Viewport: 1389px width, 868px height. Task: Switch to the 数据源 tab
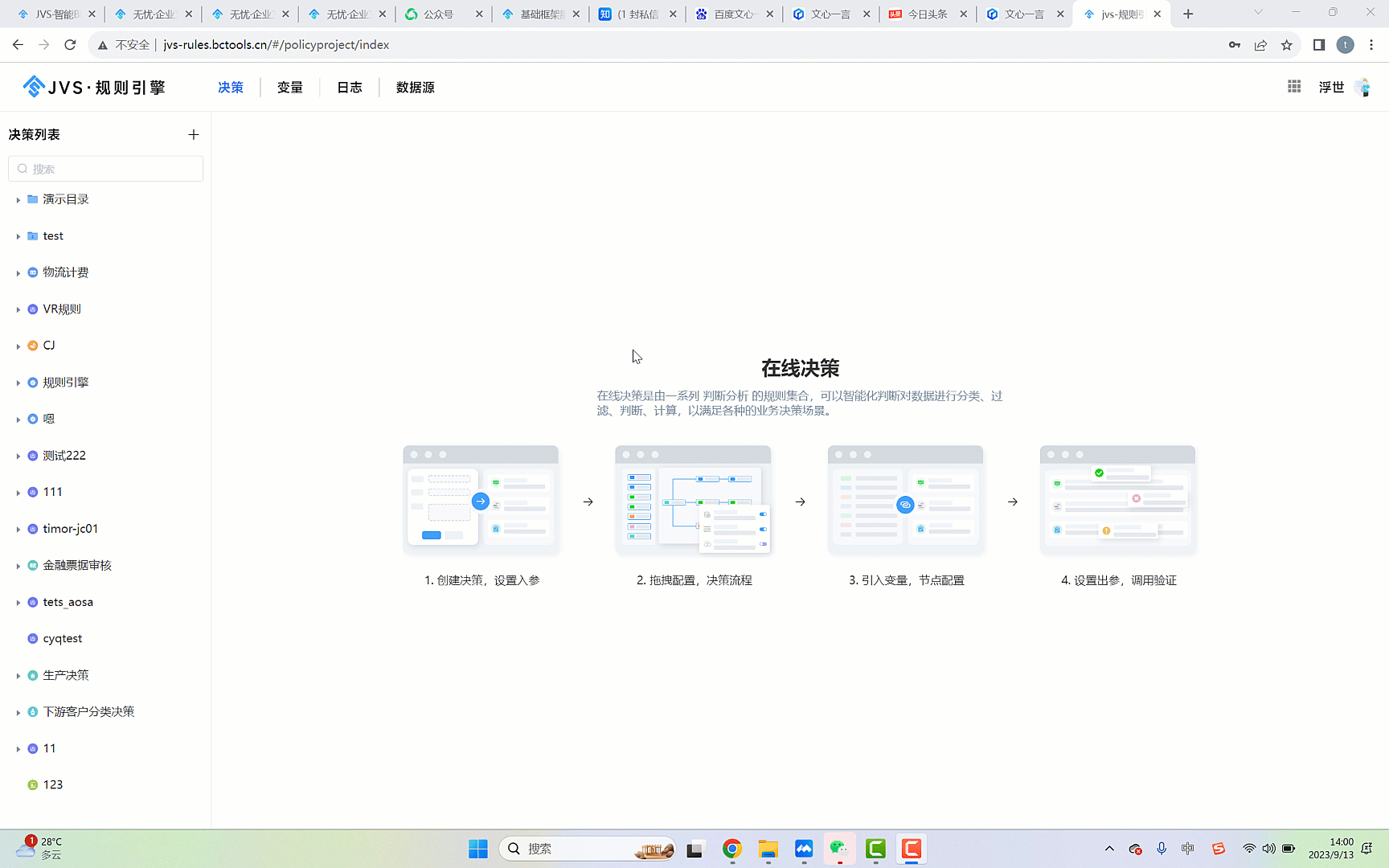tap(416, 87)
